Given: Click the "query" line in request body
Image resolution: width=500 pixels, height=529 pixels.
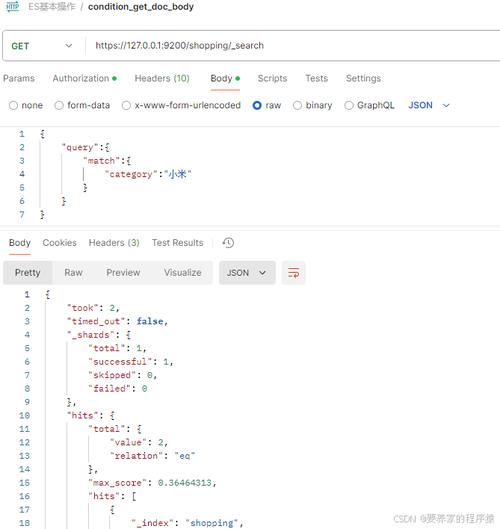Looking at the screenshot, I should click(85, 147).
